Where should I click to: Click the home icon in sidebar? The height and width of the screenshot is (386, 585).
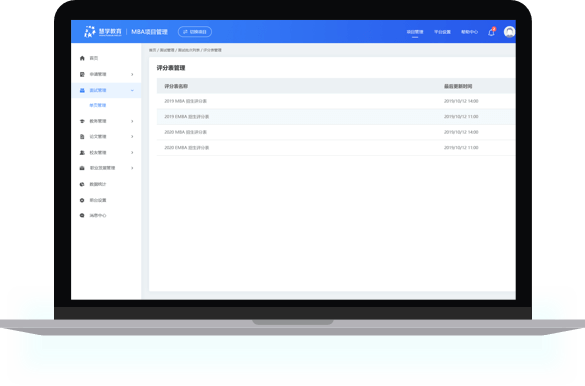point(82,58)
